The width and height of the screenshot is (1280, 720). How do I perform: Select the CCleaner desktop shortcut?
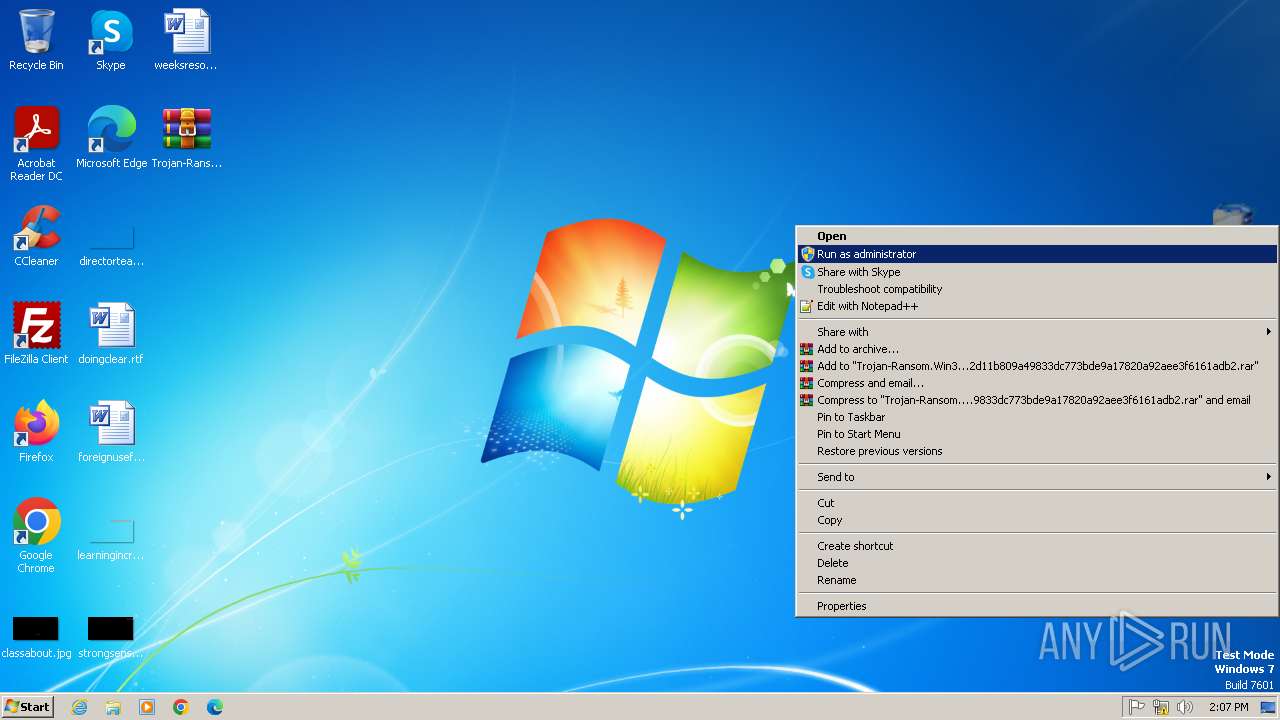[x=36, y=236]
